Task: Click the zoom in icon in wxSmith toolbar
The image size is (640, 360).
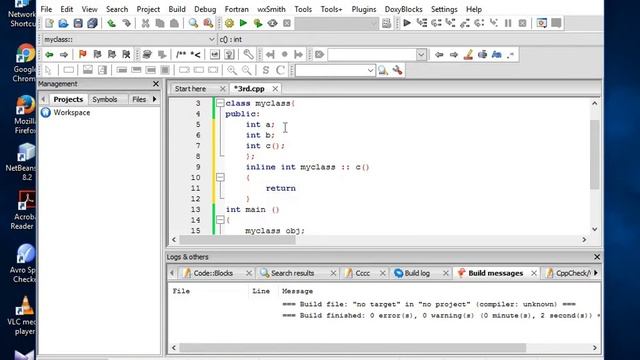Action: (232, 70)
